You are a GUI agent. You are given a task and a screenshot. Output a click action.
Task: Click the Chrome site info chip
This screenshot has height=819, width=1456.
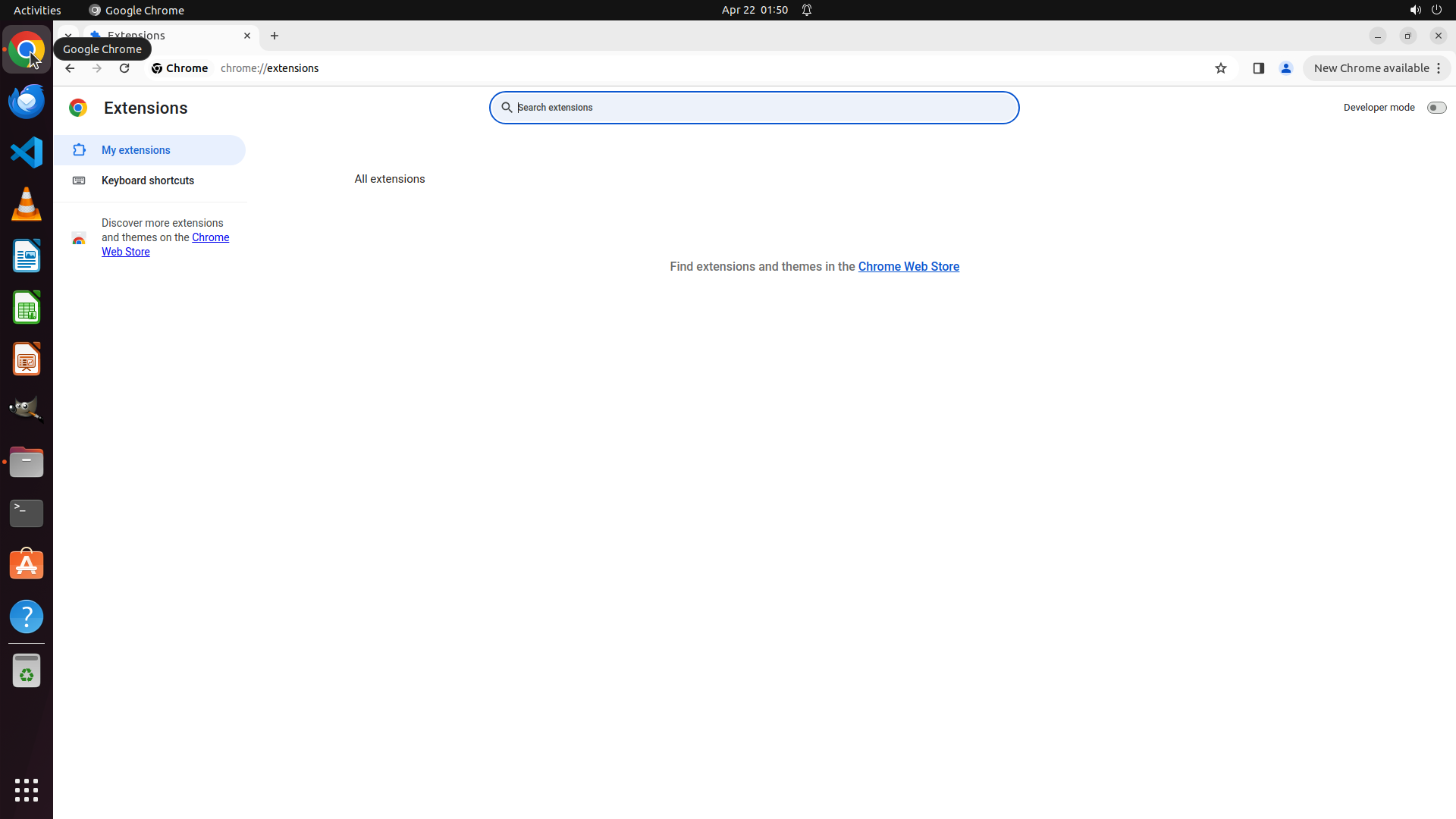pyautogui.click(x=180, y=68)
